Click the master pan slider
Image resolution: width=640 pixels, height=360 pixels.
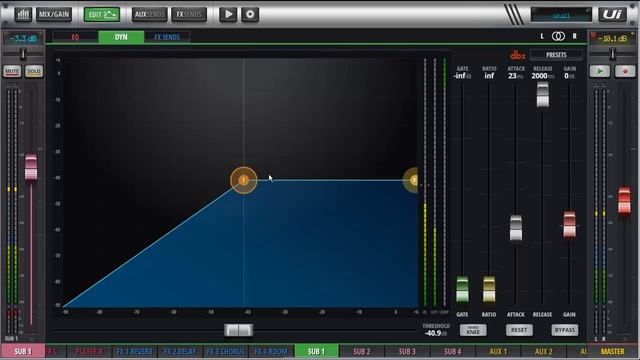click(x=612, y=53)
